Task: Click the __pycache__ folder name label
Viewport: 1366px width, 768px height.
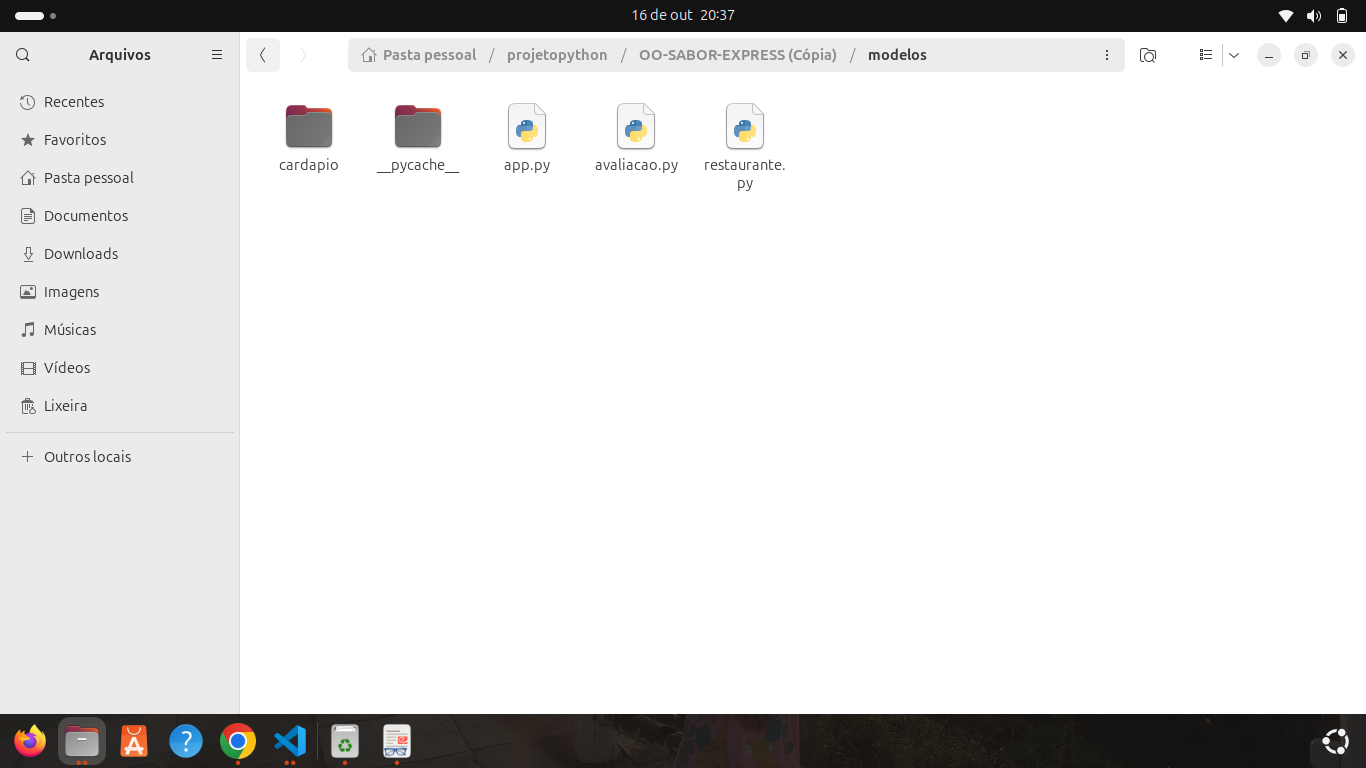Action: click(x=418, y=165)
